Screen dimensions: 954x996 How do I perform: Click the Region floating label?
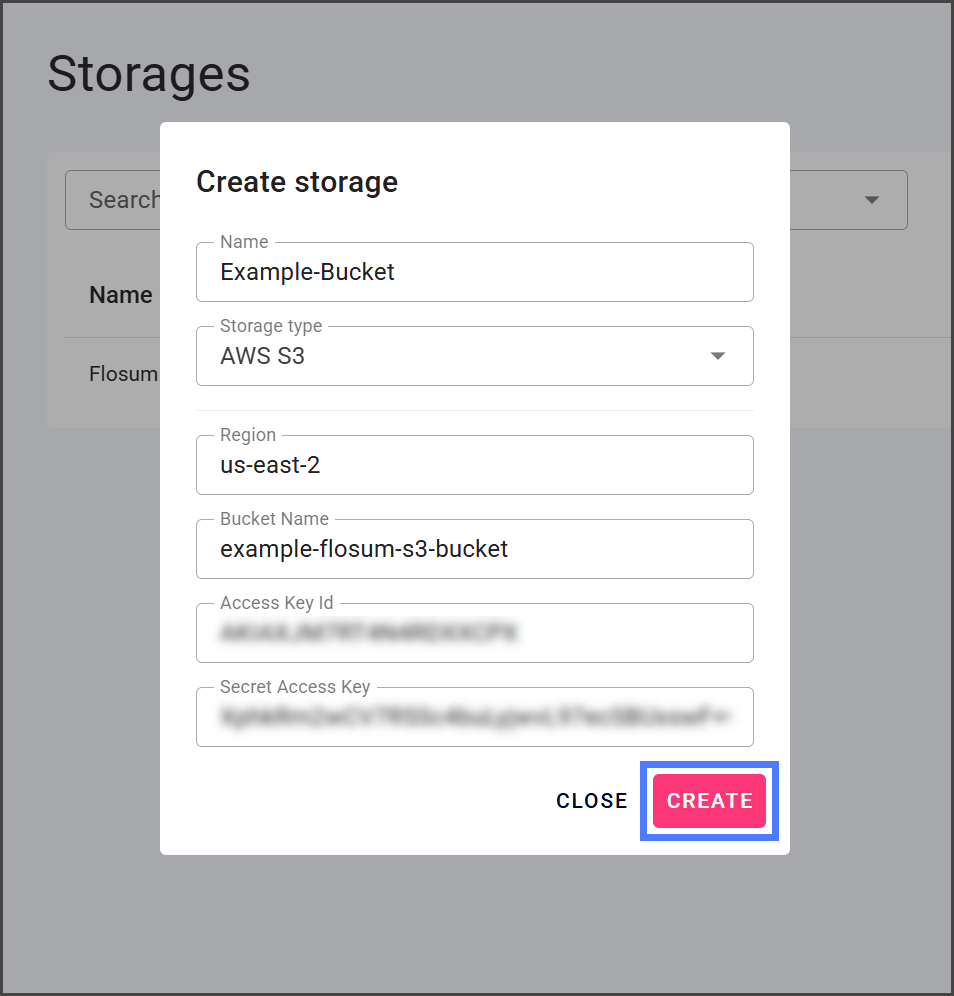tap(248, 435)
